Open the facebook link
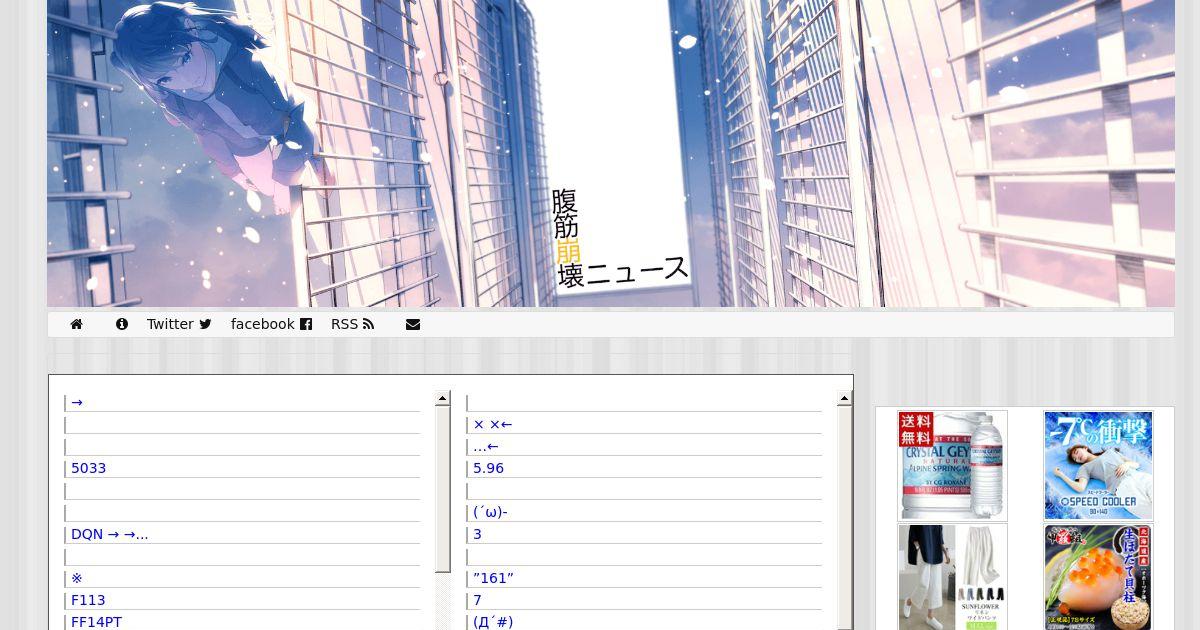 (271, 324)
